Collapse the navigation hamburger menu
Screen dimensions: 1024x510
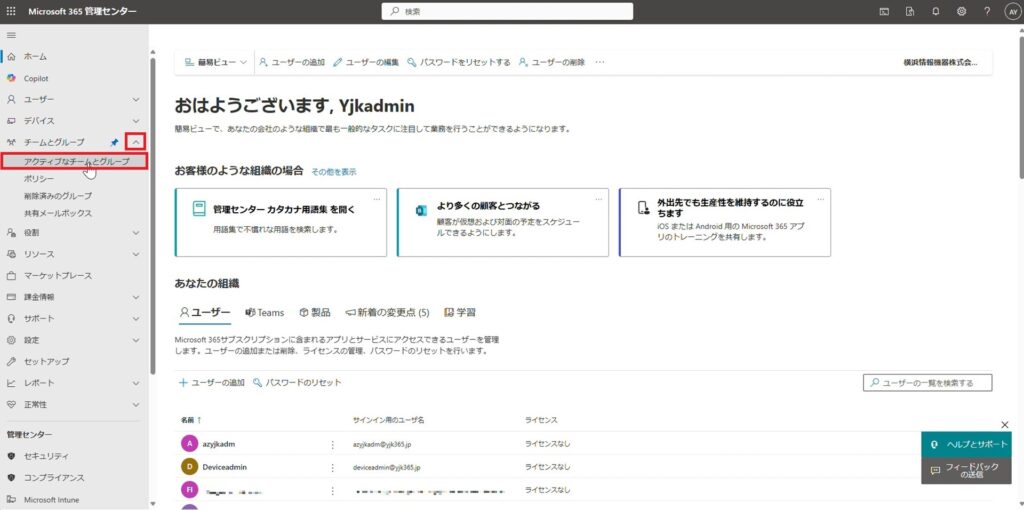11,35
